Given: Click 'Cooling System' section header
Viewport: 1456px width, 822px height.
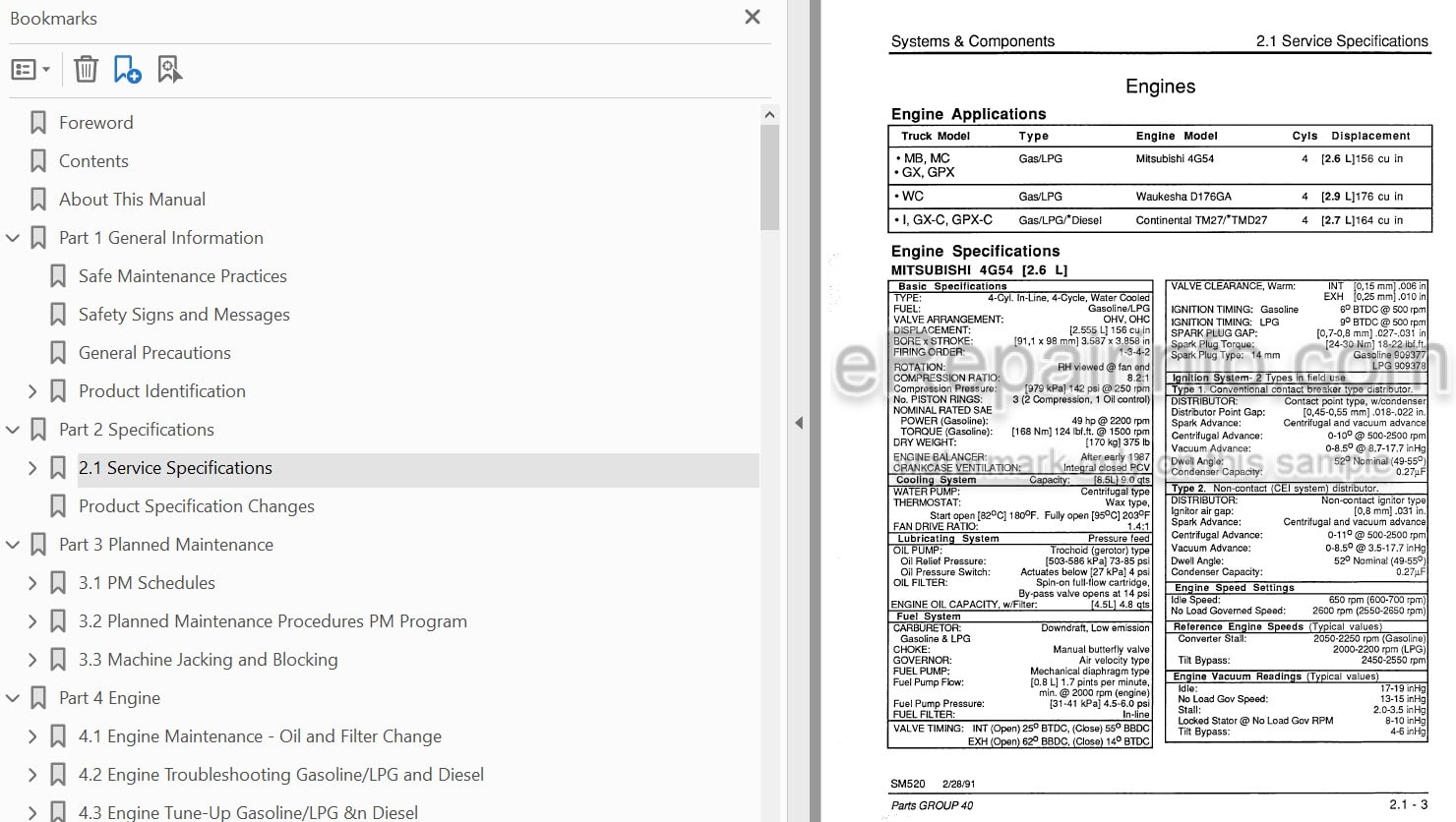Looking at the screenshot, I should tap(936, 481).
